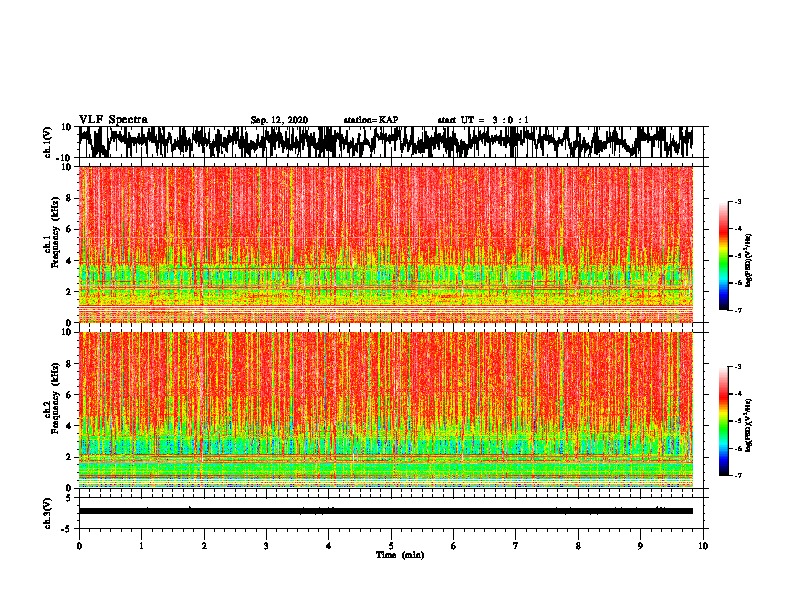Select ch.1 colorbar "log(PSD)" units label
792x612 pixels.
[x=748, y=261]
